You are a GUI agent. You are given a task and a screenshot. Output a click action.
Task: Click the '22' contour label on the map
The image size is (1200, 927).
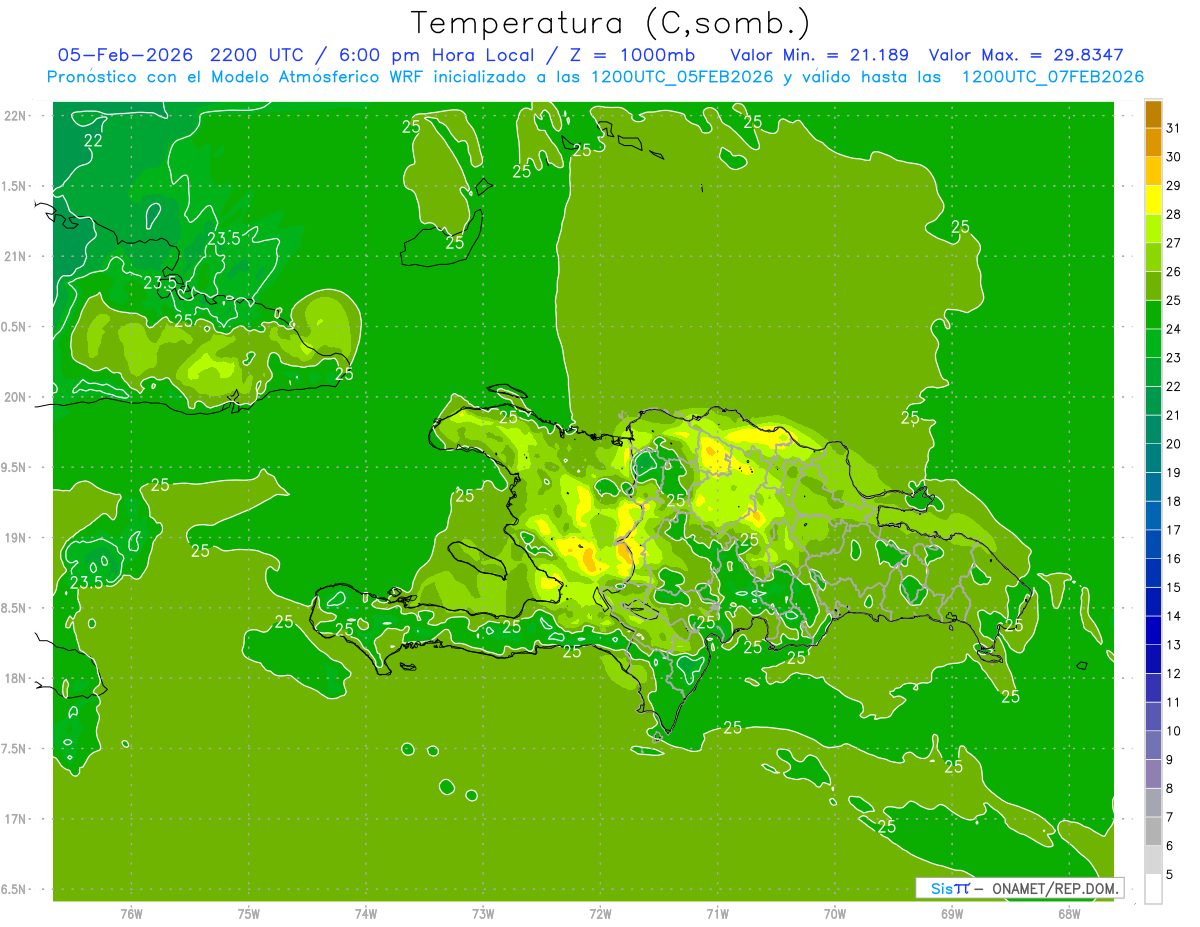[93, 141]
